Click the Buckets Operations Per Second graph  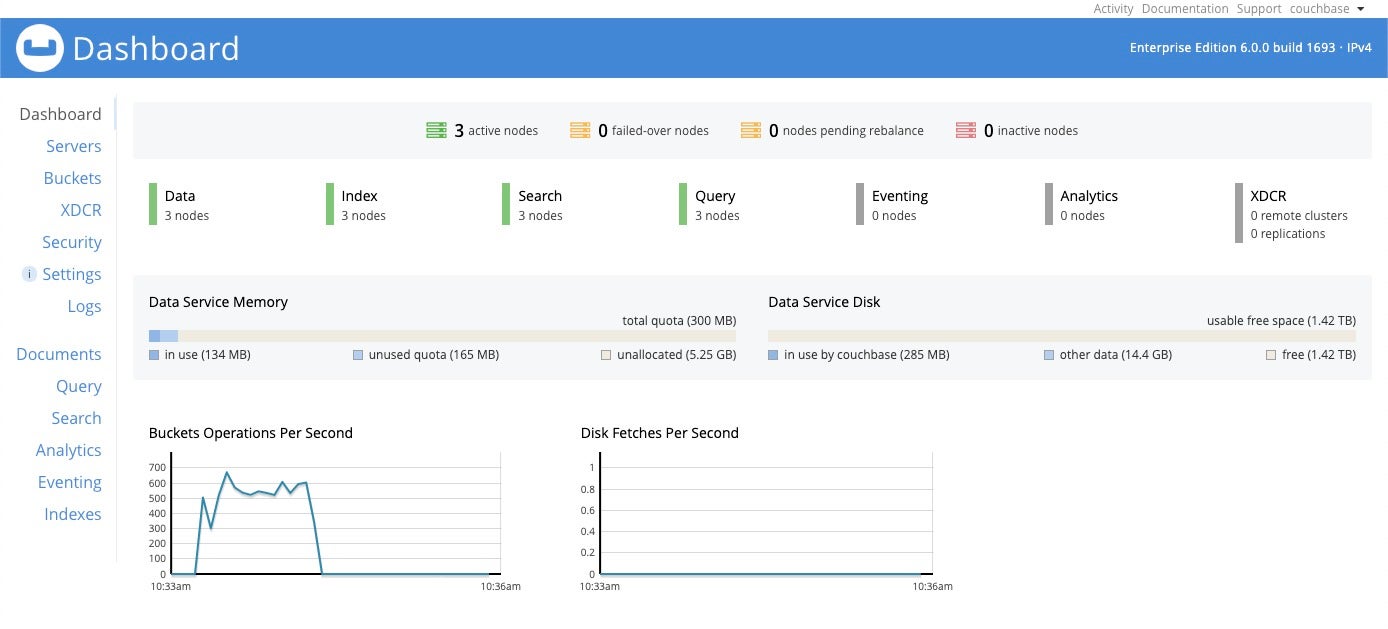click(335, 513)
